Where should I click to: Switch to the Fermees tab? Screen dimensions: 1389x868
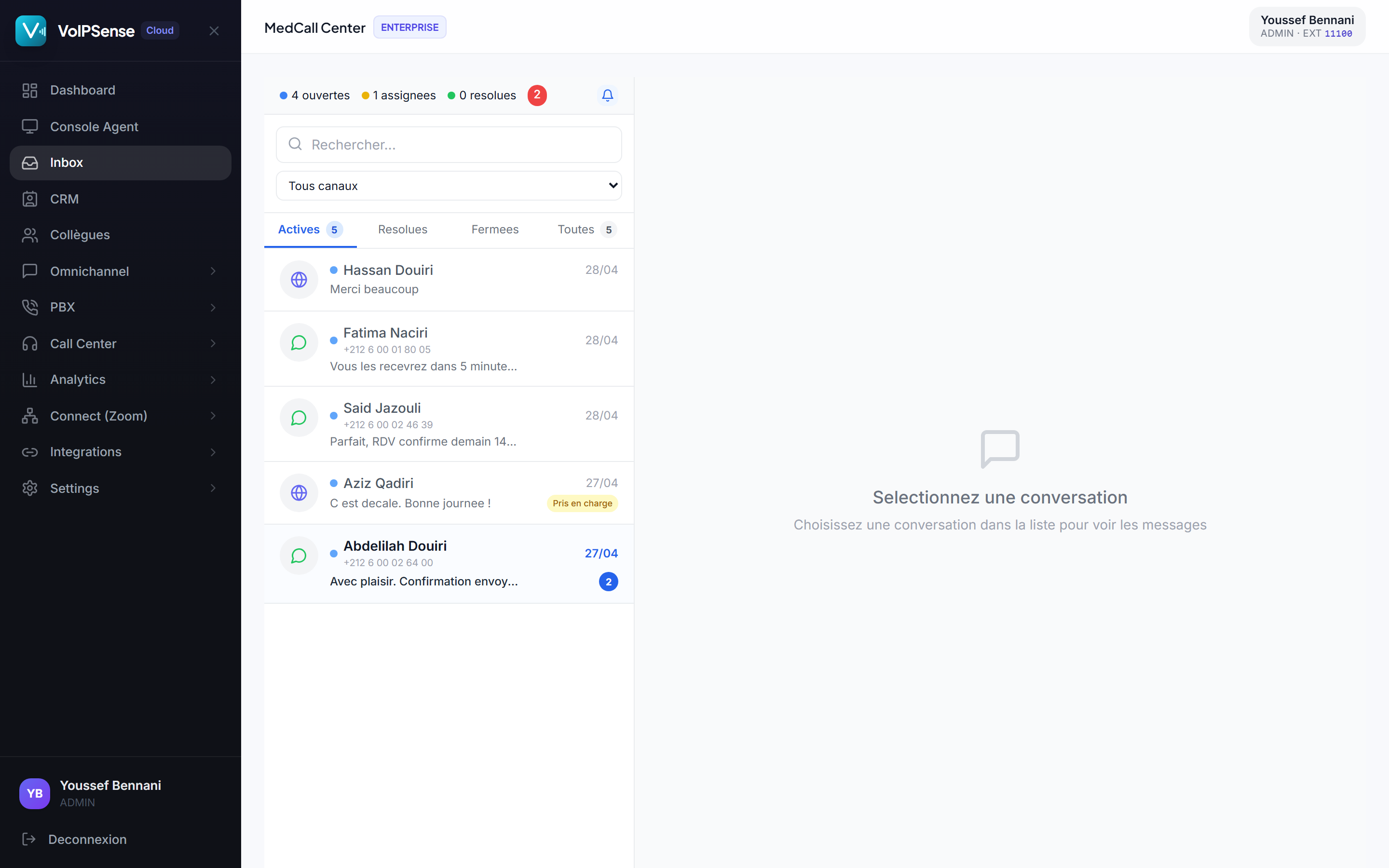tap(495, 230)
